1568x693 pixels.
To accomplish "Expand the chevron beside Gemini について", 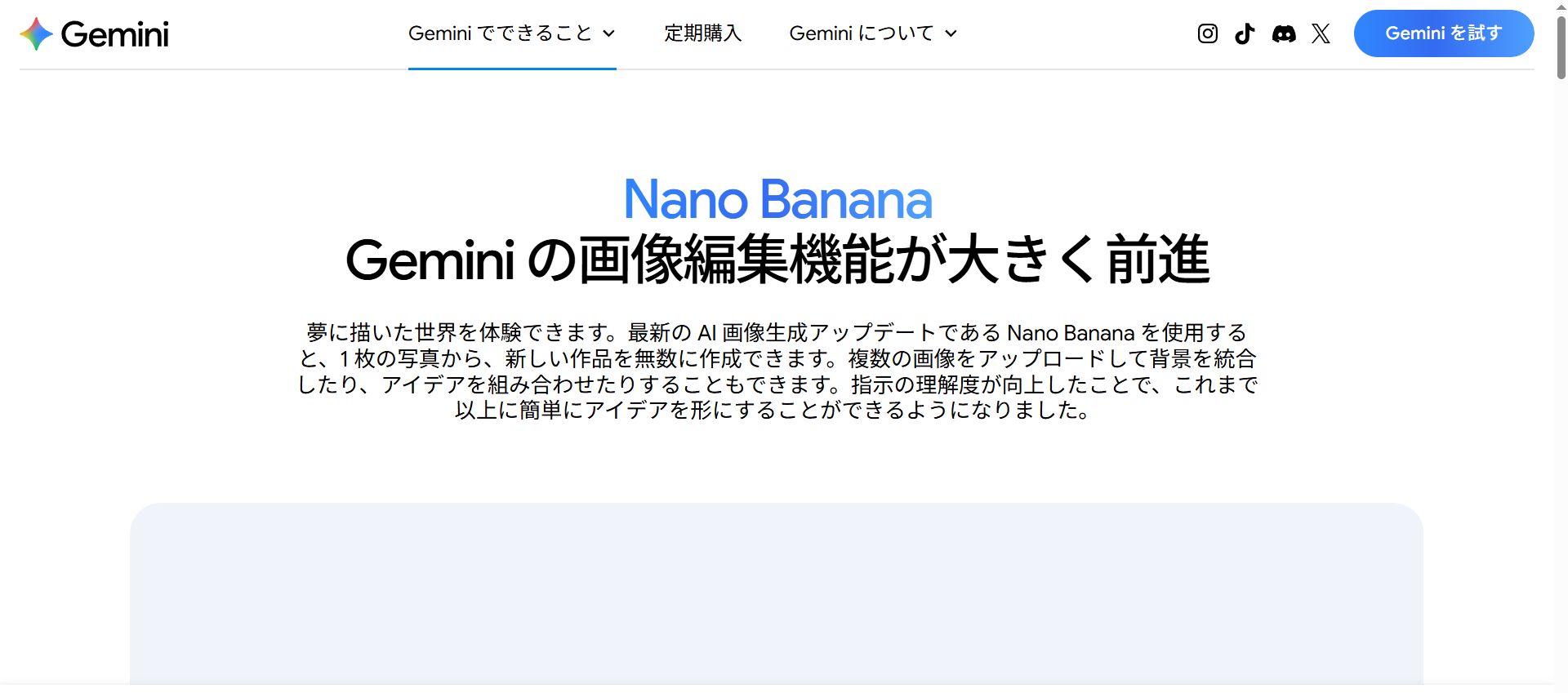I will [x=951, y=33].
